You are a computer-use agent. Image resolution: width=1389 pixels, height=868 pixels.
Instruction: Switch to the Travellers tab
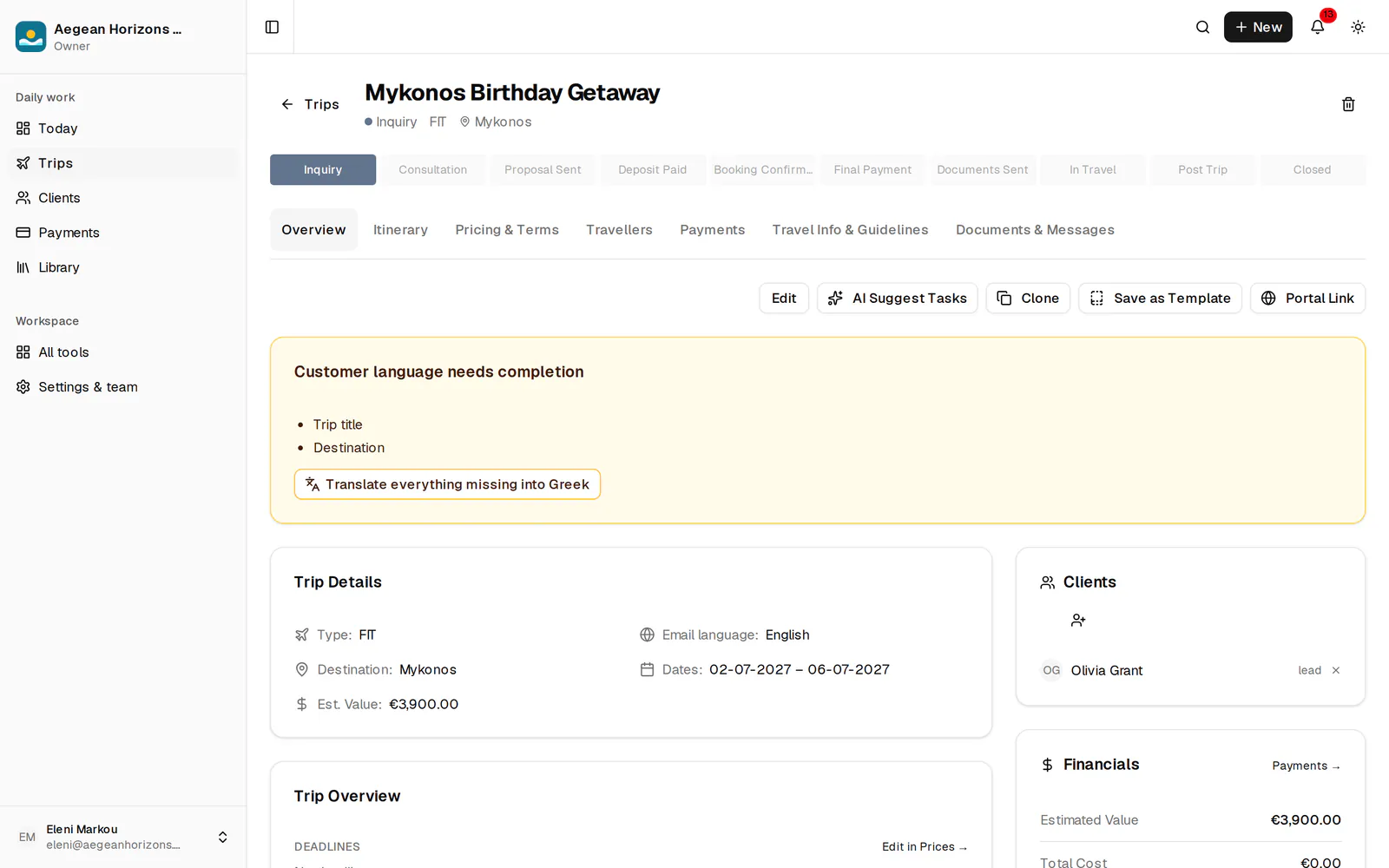point(619,230)
